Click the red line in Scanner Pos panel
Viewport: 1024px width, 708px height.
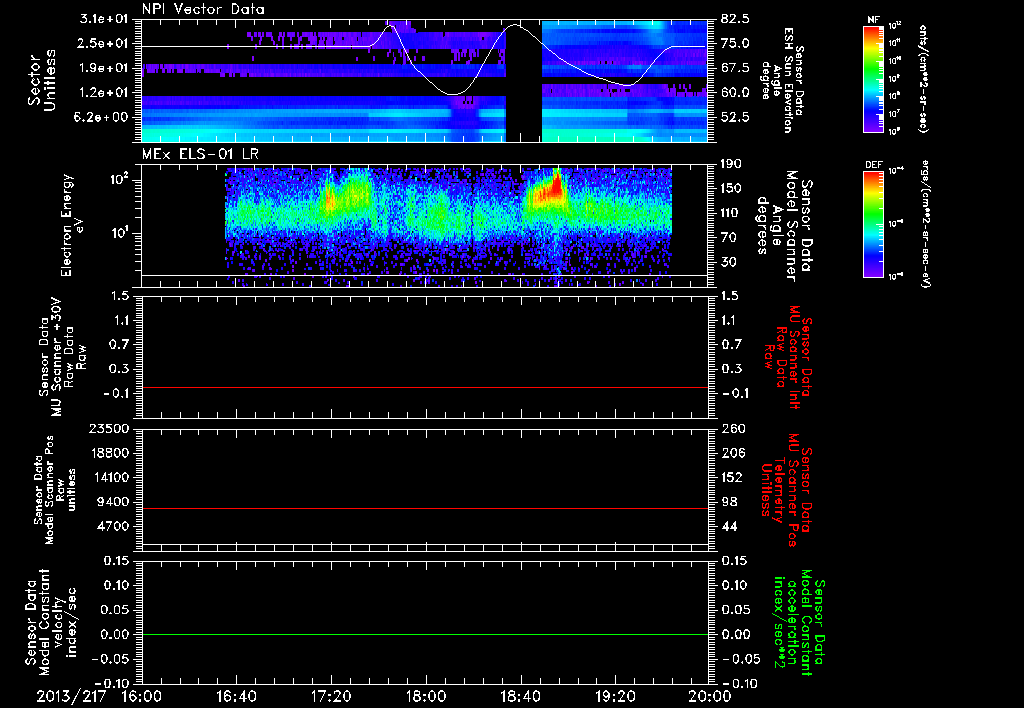point(425,508)
